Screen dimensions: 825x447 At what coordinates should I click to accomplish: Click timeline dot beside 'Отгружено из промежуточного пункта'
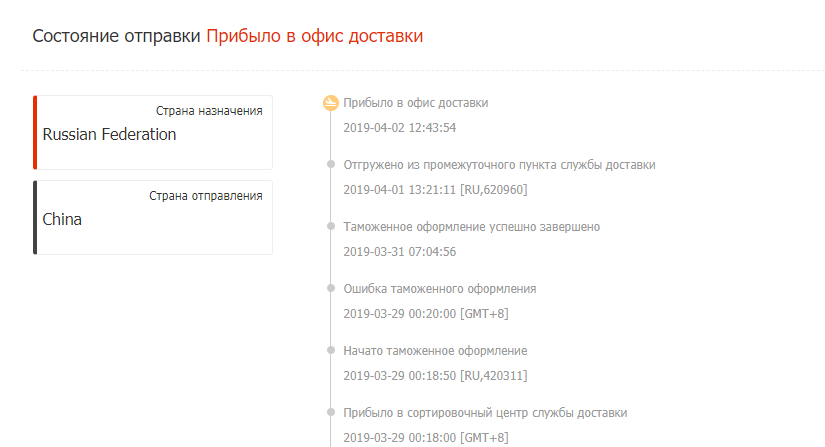(x=331, y=164)
